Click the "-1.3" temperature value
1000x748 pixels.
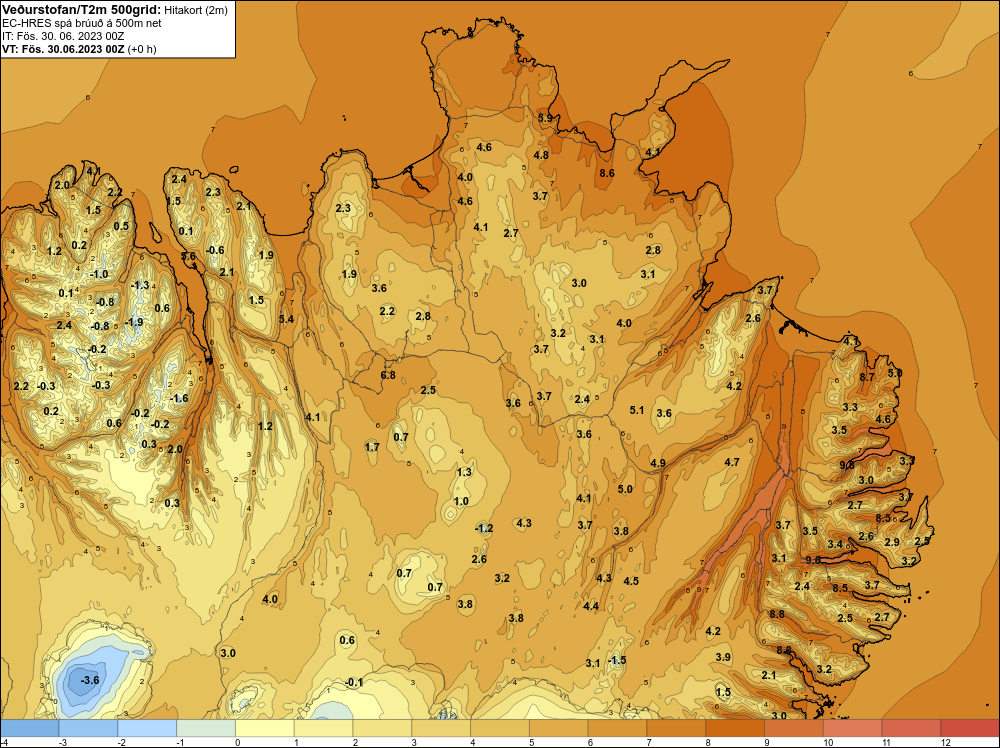[x=140, y=285]
